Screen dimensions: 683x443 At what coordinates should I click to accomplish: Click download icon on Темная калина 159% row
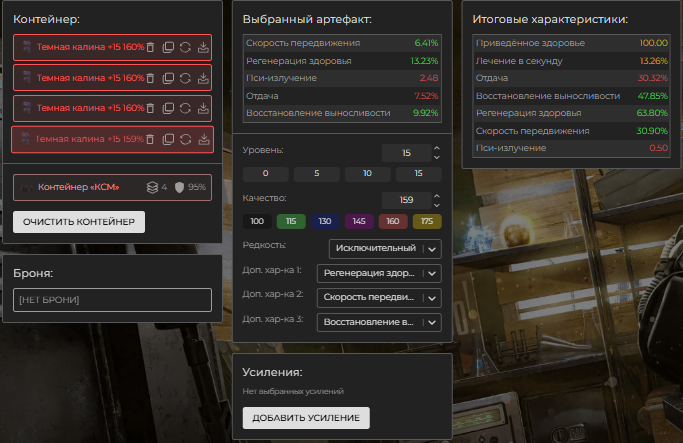[x=202, y=140]
